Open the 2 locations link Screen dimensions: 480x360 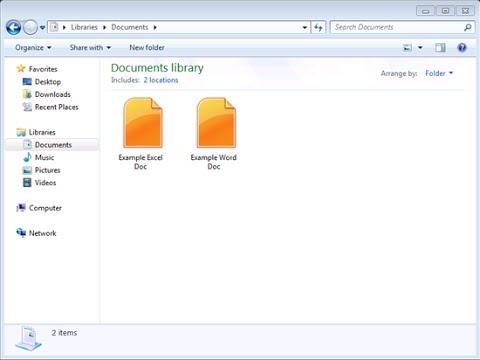(x=161, y=80)
